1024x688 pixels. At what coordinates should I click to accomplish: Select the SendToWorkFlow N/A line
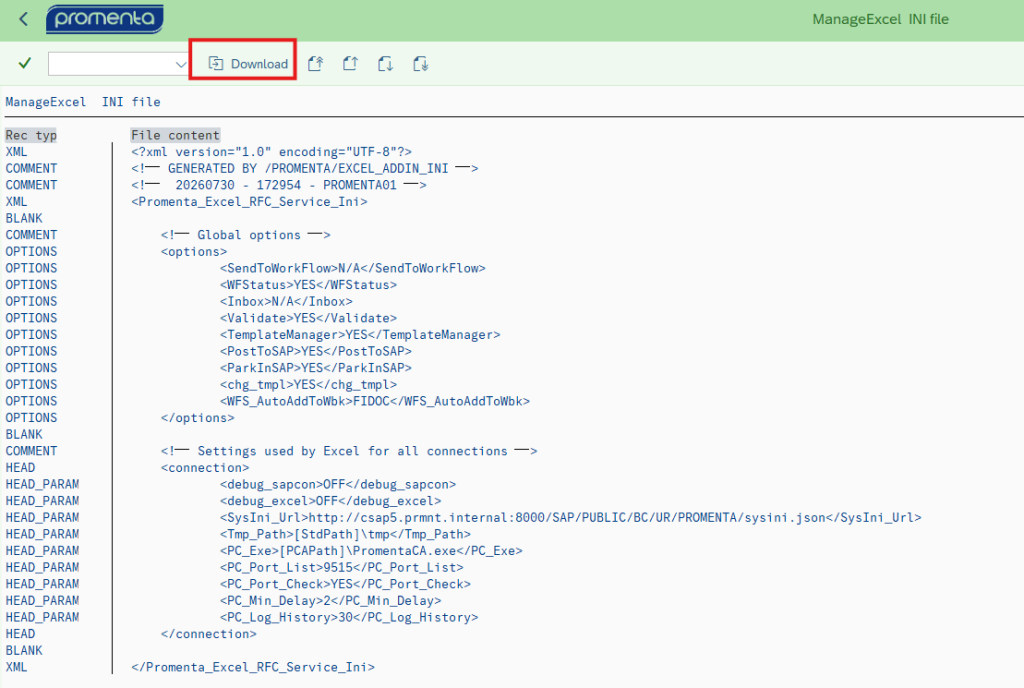click(x=353, y=268)
